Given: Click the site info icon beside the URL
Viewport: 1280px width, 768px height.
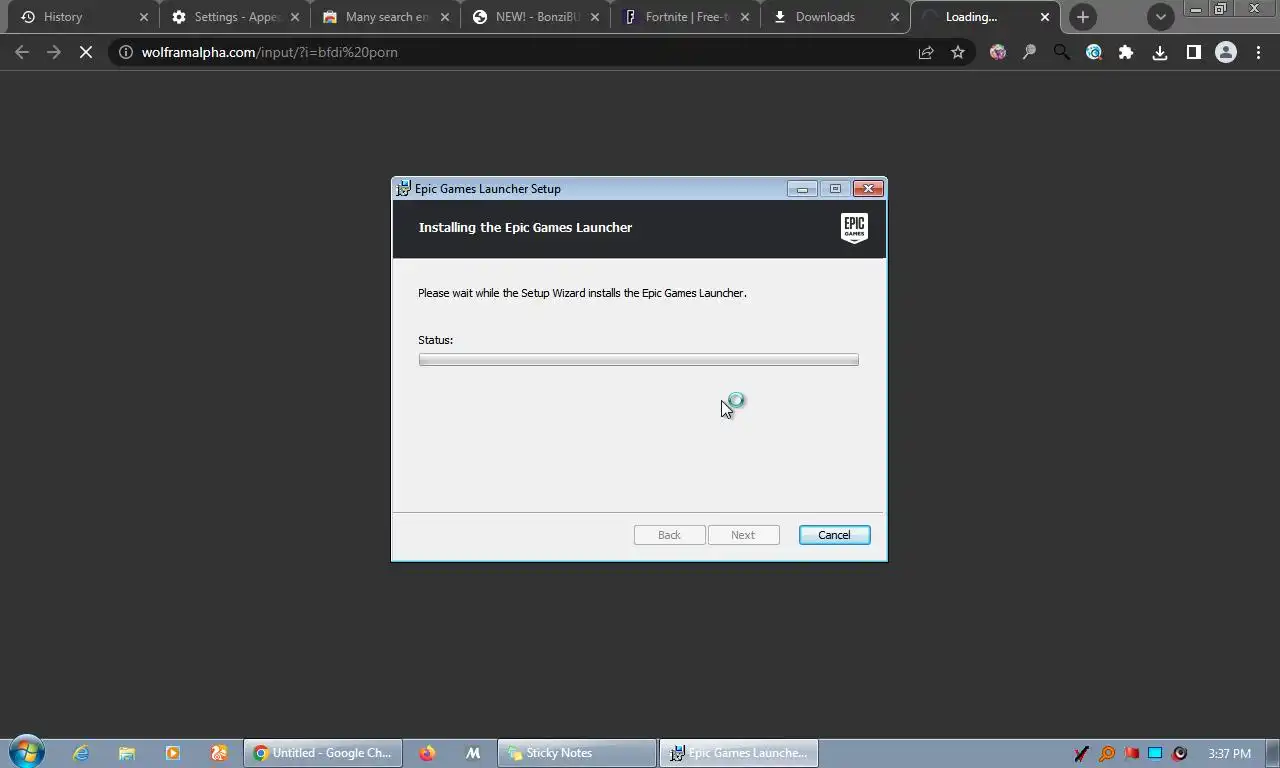Looking at the screenshot, I should click(x=126, y=52).
